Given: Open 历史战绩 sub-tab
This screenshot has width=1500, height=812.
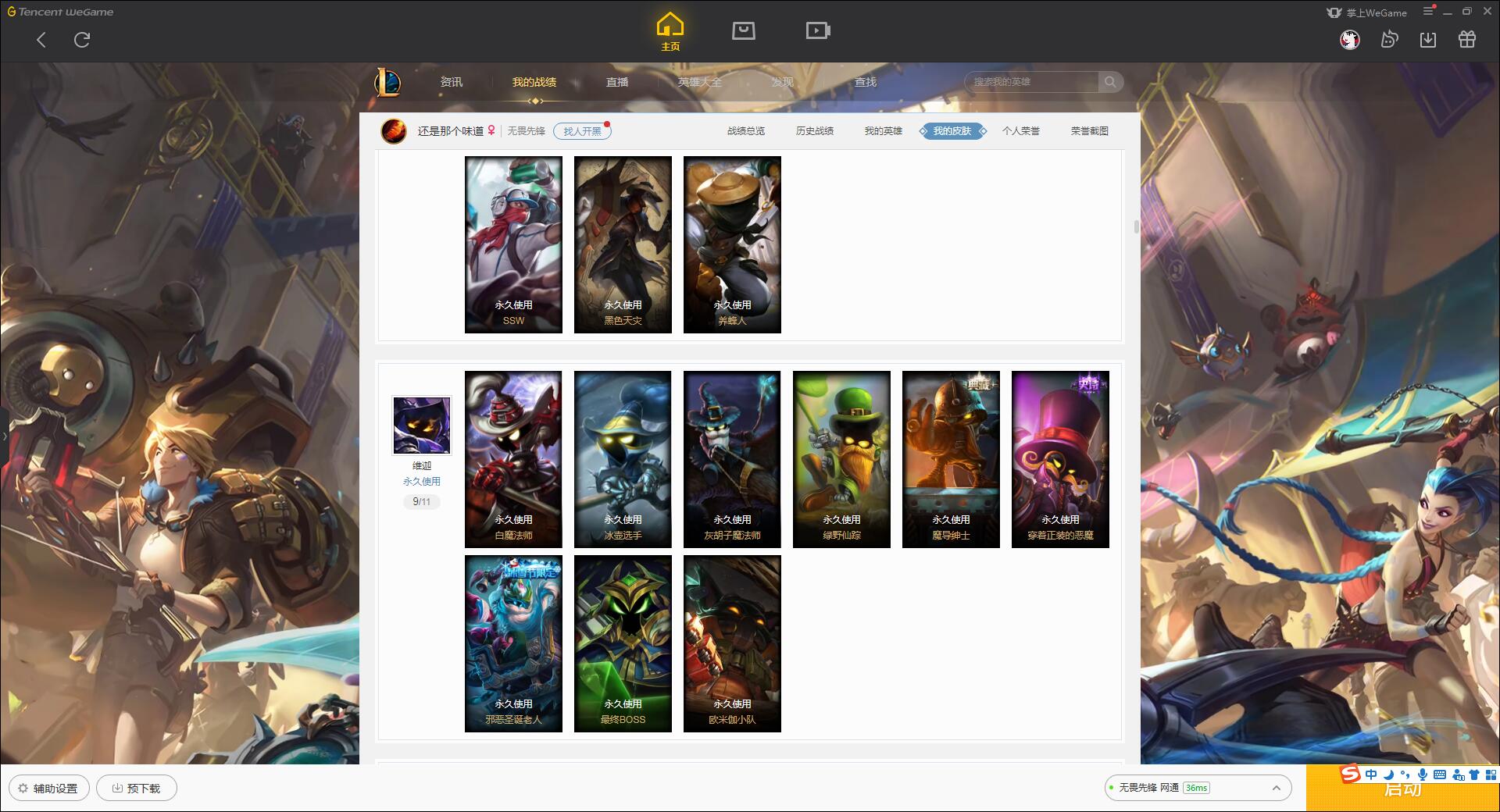Looking at the screenshot, I should [x=815, y=131].
